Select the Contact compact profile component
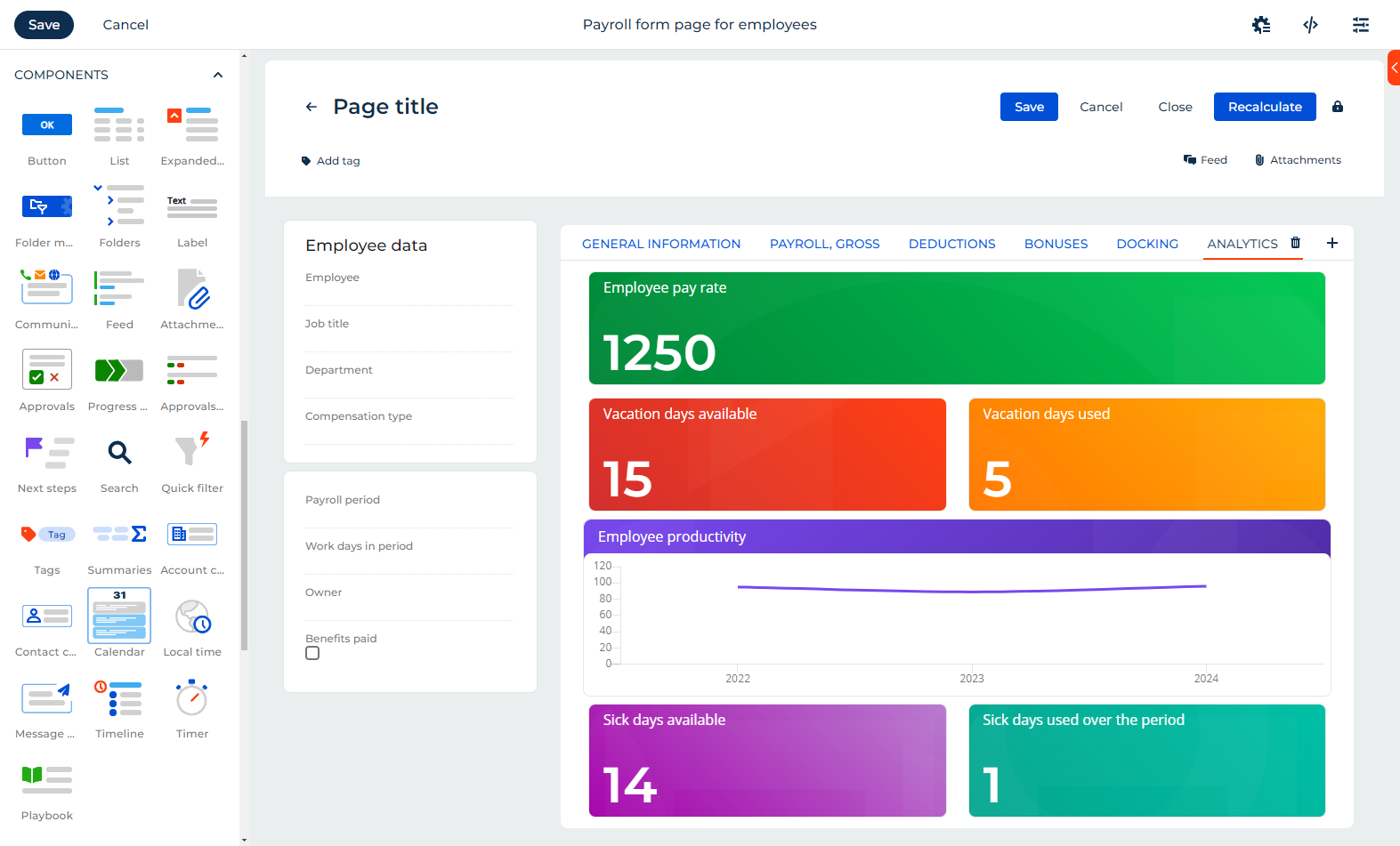 pos(47,616)
